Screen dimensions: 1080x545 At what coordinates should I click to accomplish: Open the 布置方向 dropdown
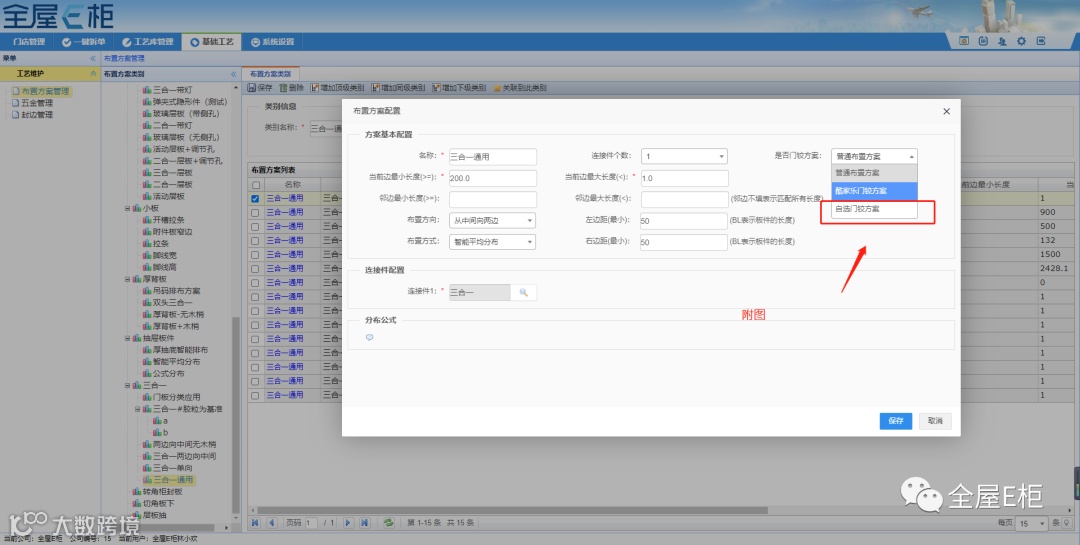pyautogui.click(x=492, y=220)
